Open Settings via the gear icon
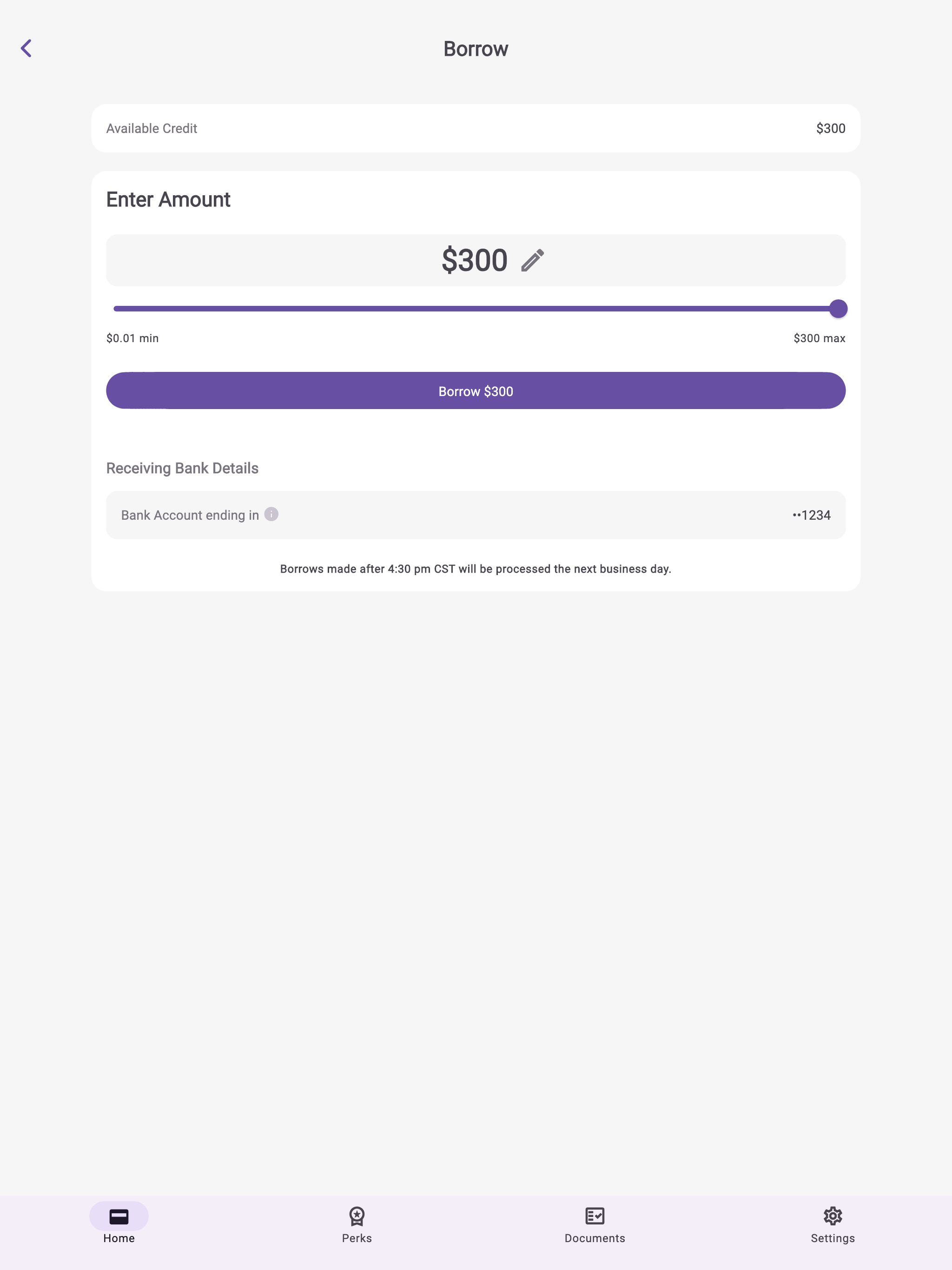This screenshot has width=952, height=1270. (x=833, y=1216)
